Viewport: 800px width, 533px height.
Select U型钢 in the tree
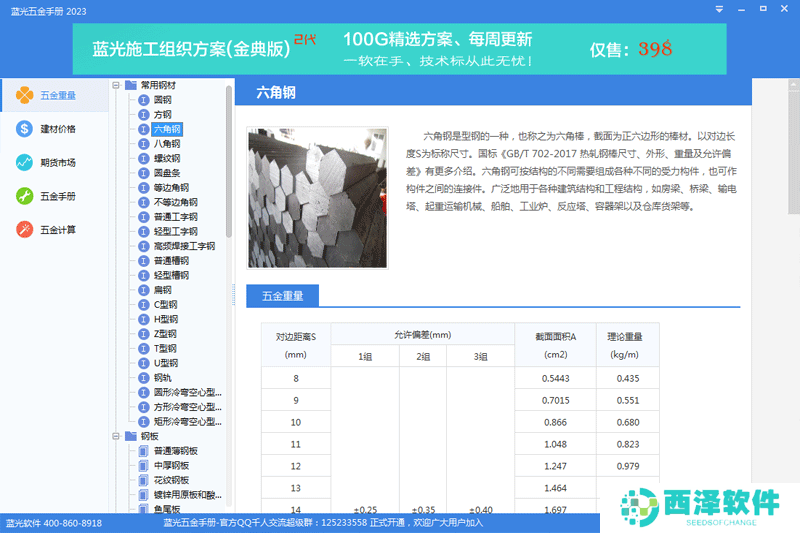[166, 363]
